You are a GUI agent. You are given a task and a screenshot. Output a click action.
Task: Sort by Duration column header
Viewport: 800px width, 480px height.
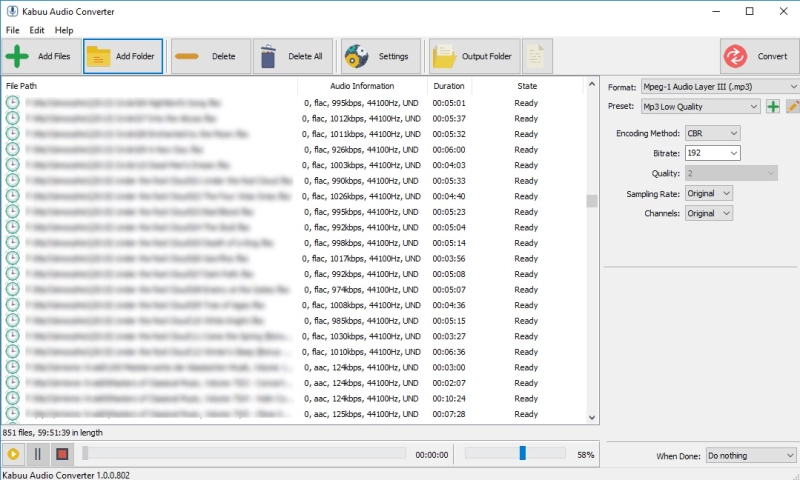pos(449,86)
